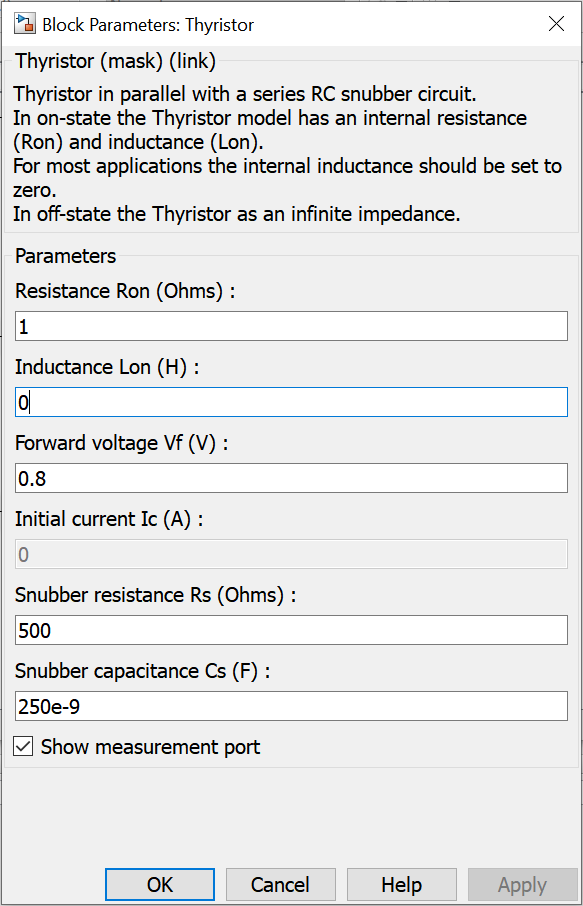Click the greyed-out Initial current Ic field

(x=291, y=554)
